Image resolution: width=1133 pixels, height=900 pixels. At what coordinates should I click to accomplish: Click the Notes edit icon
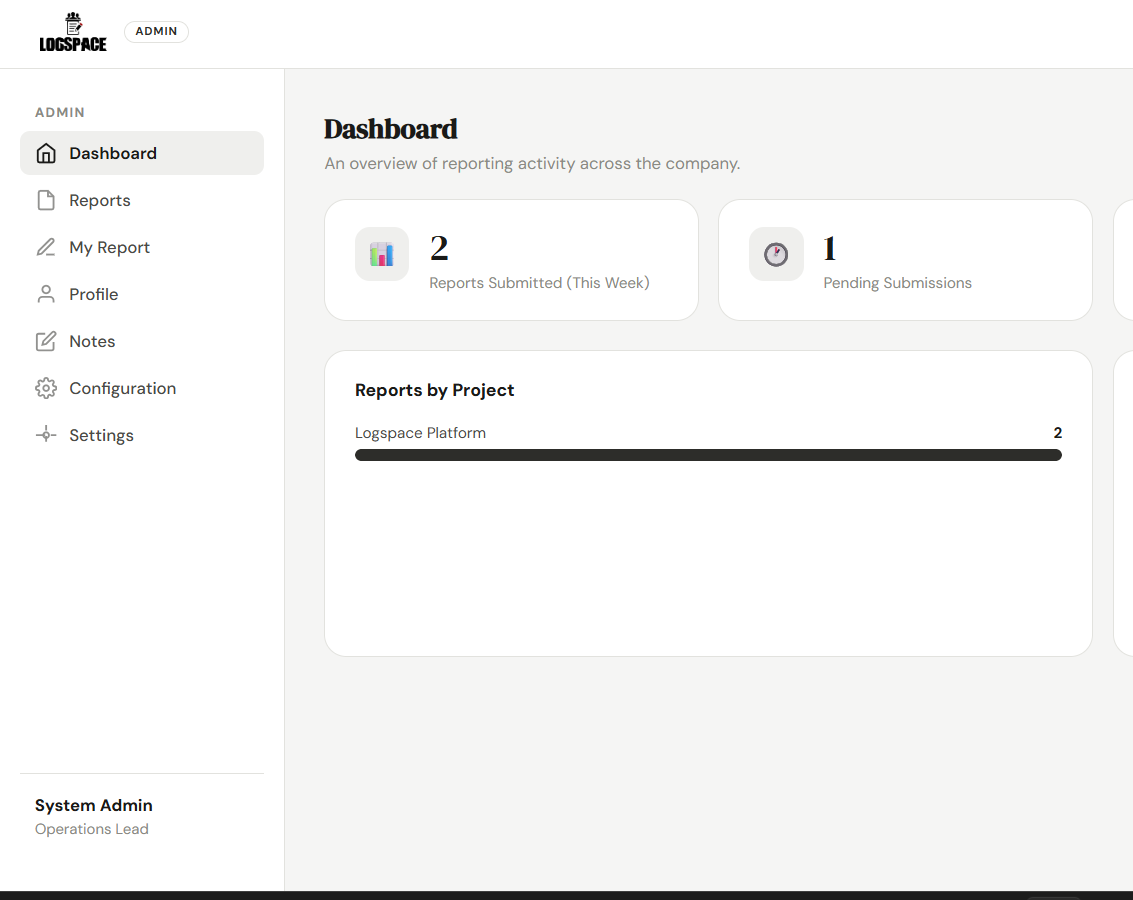click(x=46, y=341)
